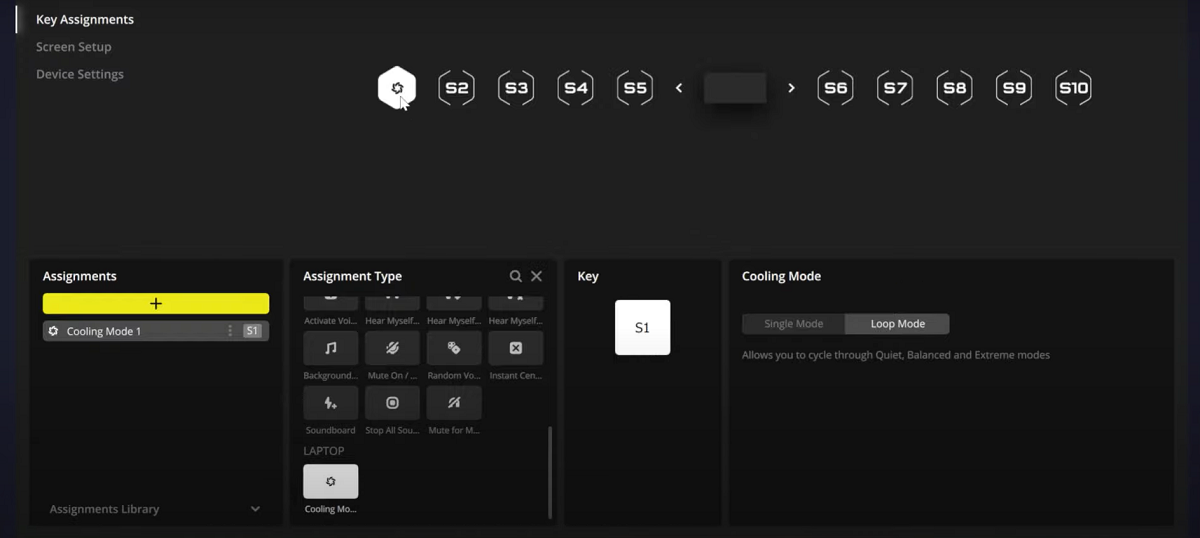
Task: Choose the Background music assignment icon
Action: pyautogui.click(x=330, y=348)
